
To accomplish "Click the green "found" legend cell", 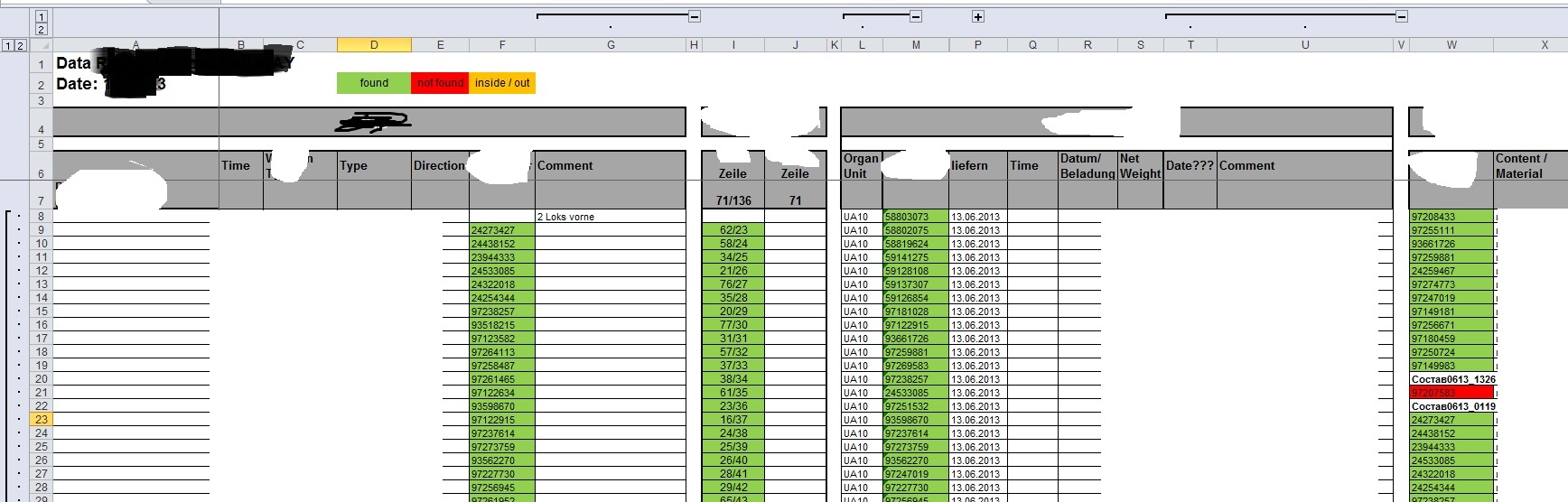I will point(374,83).
